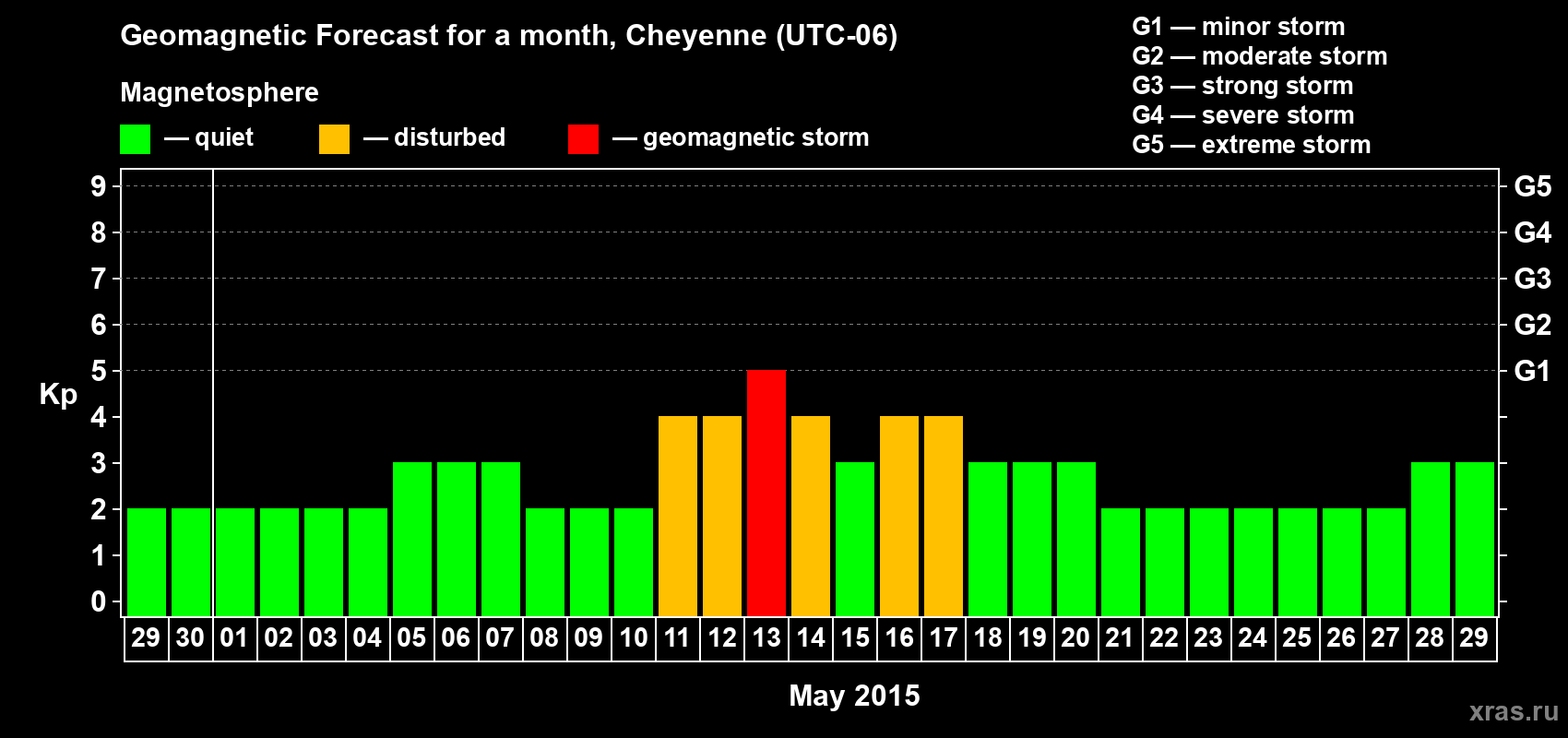The image size is (1568, 738).
Task: Click the 'G5 — extreme storm' legend text
Action: [x=1252, y=145]
